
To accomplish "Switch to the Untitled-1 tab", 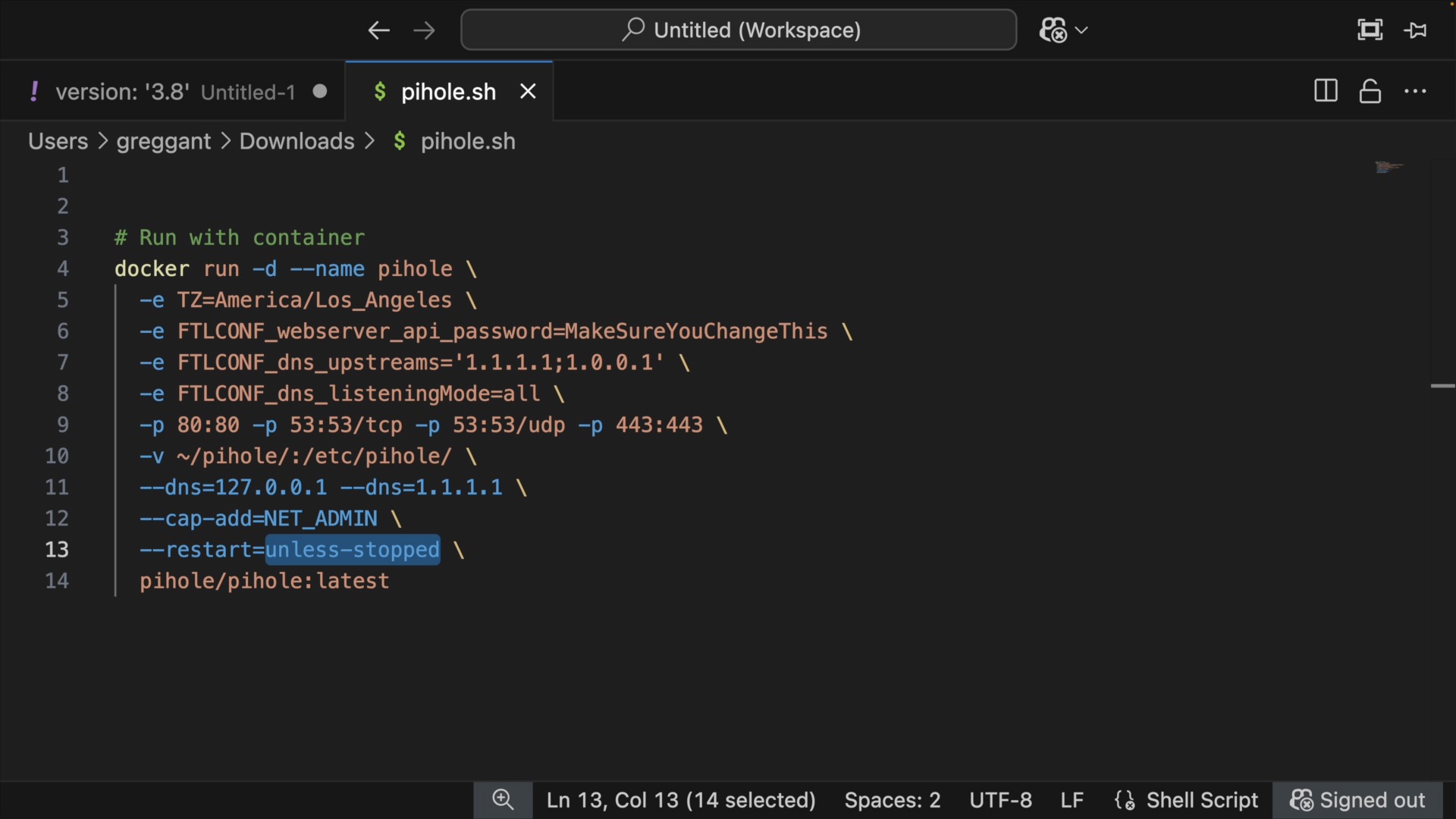I will click(x=174, y=92).
